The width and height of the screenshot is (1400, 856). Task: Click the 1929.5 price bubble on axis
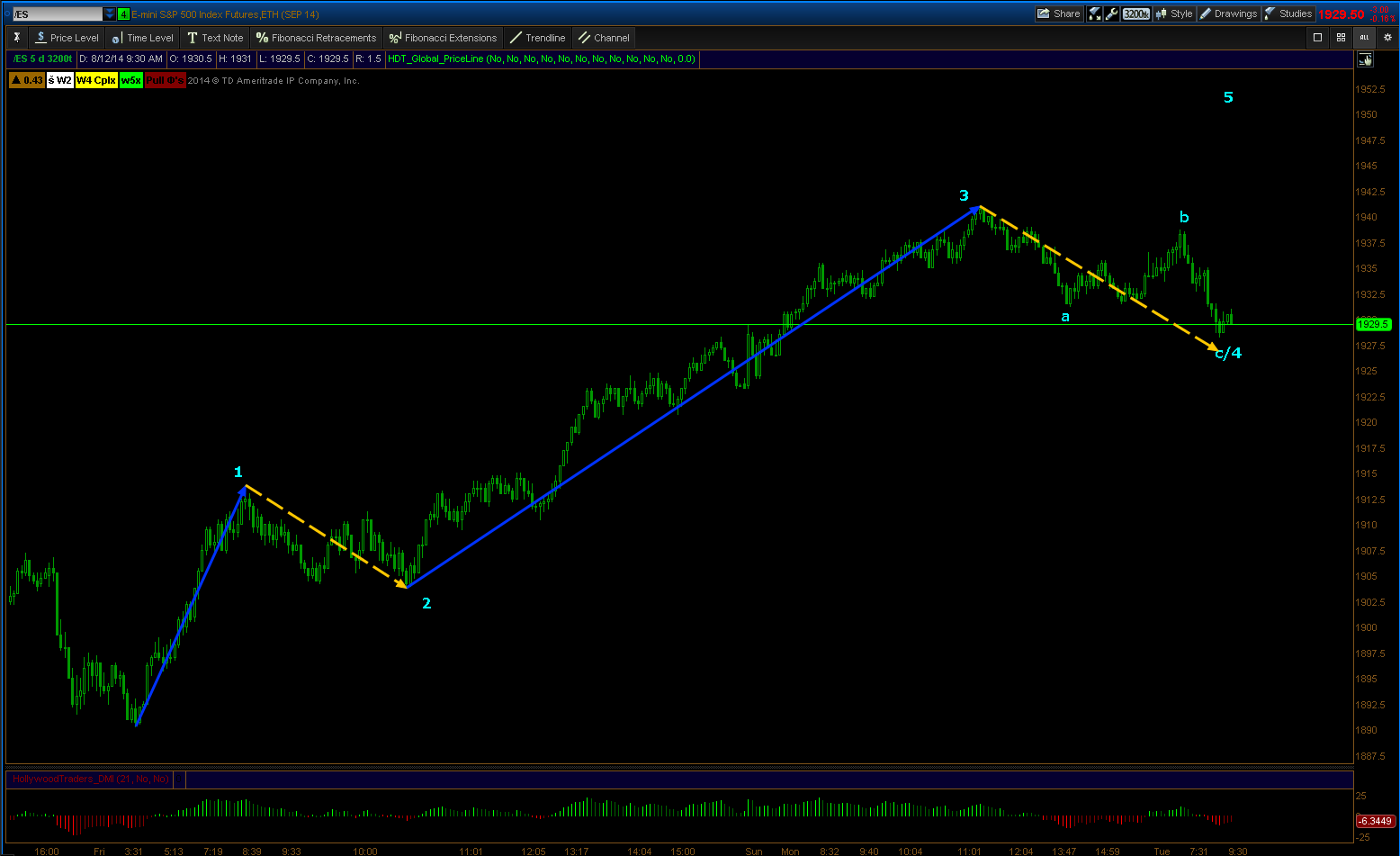pyautogui.click(x=1374, y=324)
